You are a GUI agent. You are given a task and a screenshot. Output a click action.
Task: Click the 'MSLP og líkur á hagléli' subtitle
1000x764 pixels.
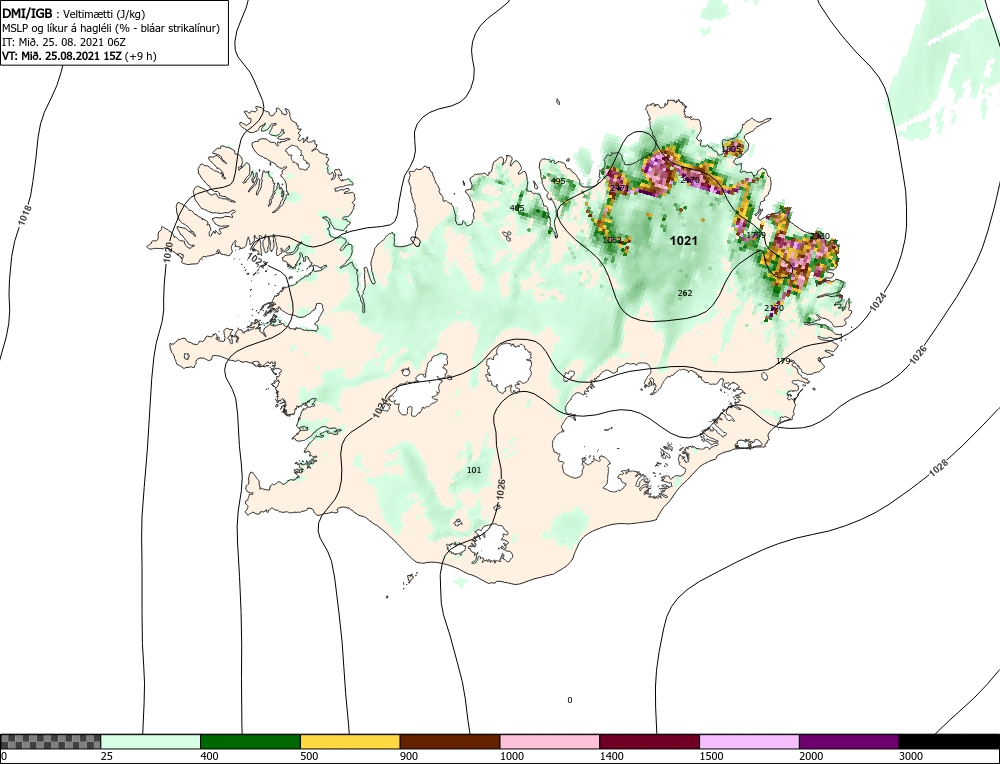point(111,28)
